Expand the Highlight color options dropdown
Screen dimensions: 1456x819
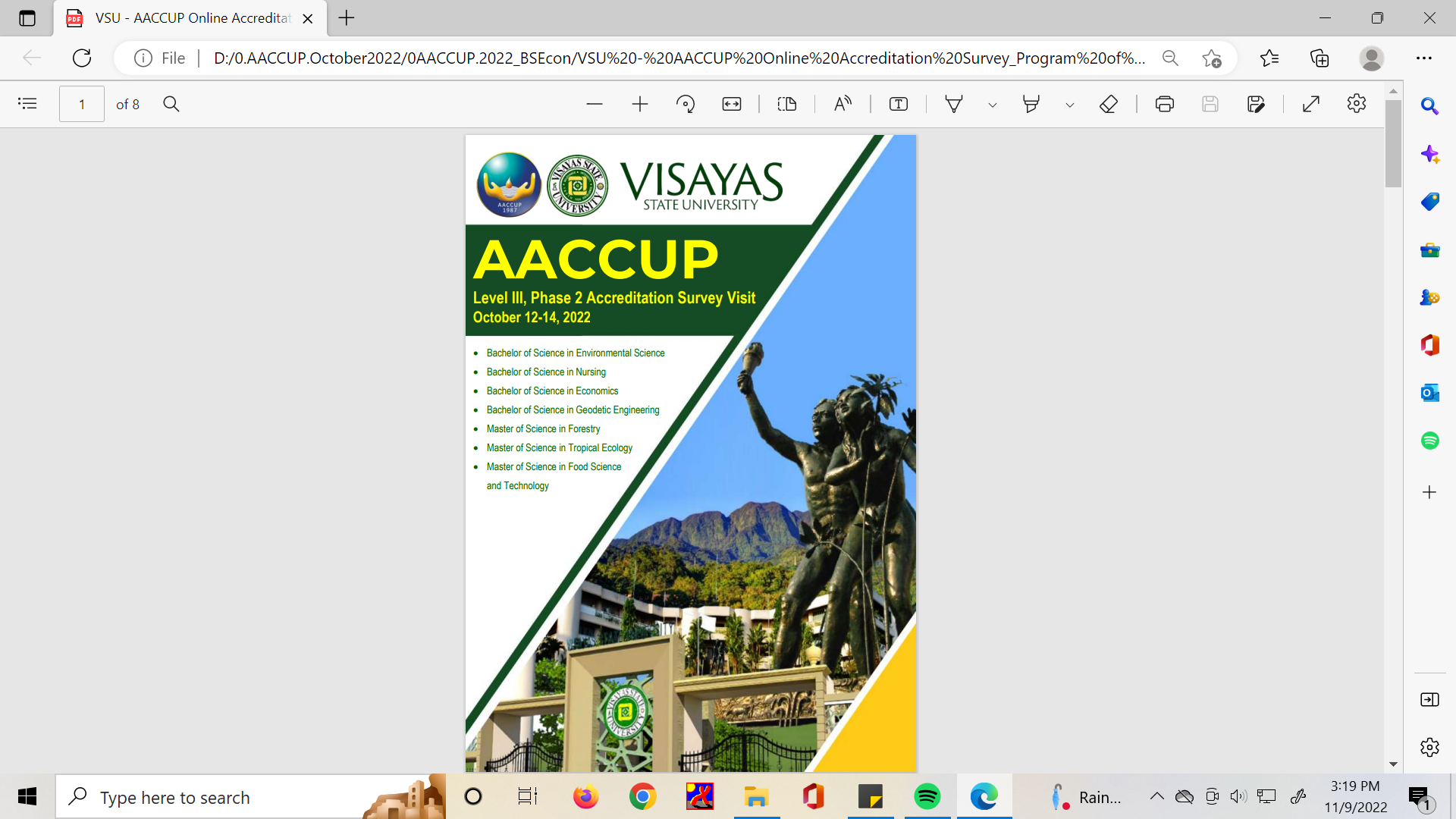(1069, 105)
